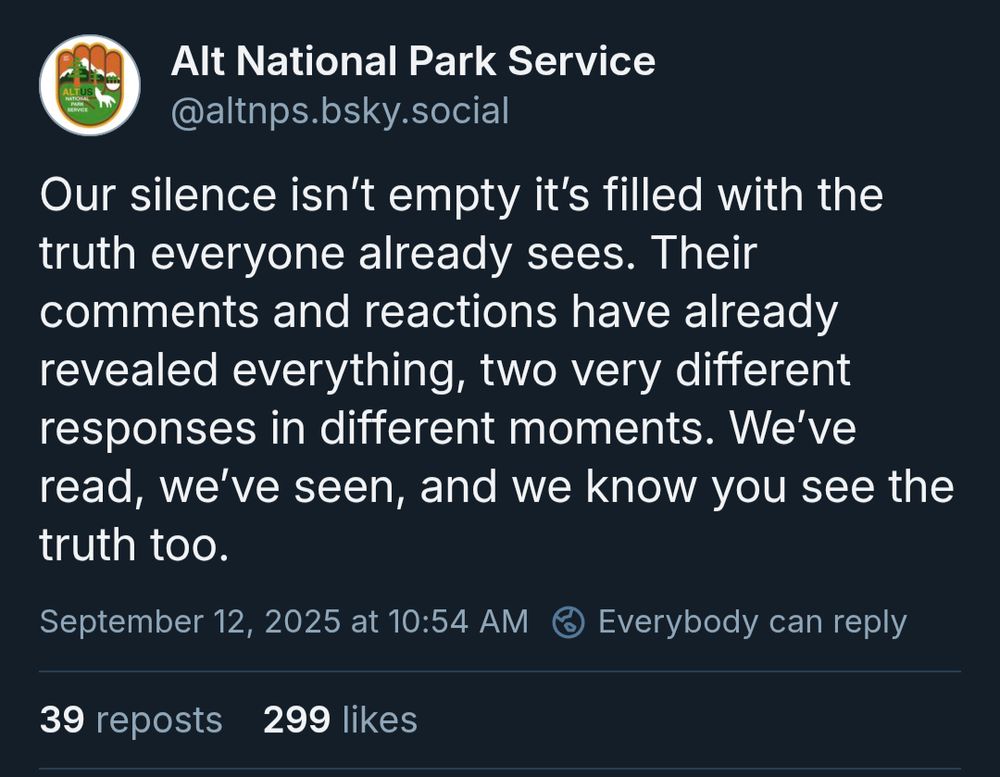Click the @altnps.bsky.social handle
1000x777 pixels.
click(340, 111)
